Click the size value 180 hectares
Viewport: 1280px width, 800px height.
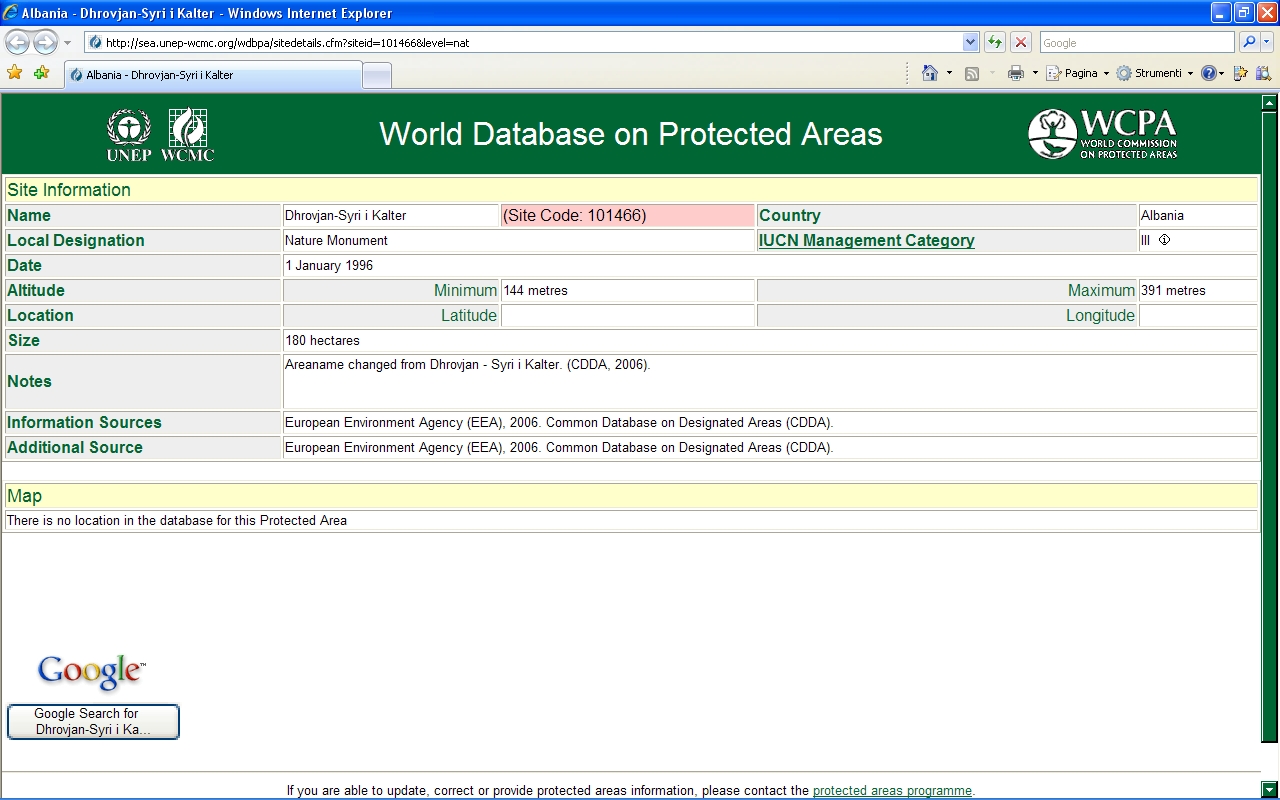pyautogui.click(x=322, y=340)
